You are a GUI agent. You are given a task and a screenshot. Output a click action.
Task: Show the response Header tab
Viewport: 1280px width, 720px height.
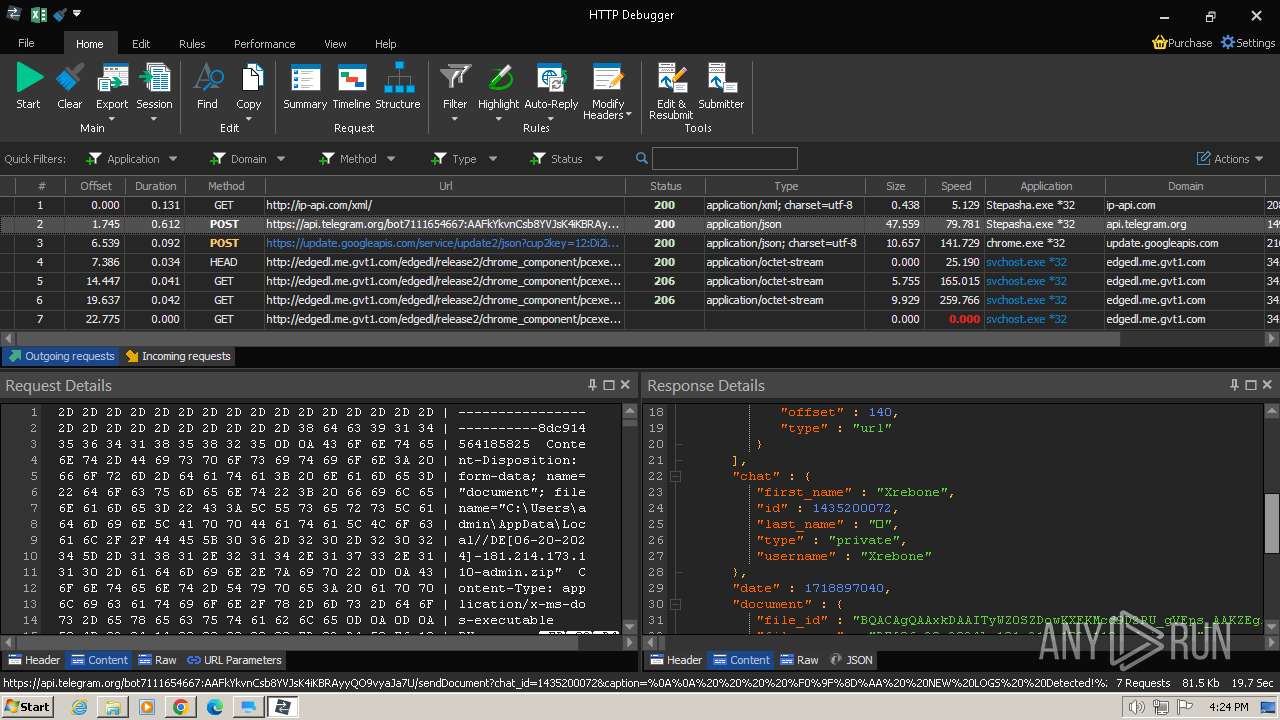[x=676, y=660]
